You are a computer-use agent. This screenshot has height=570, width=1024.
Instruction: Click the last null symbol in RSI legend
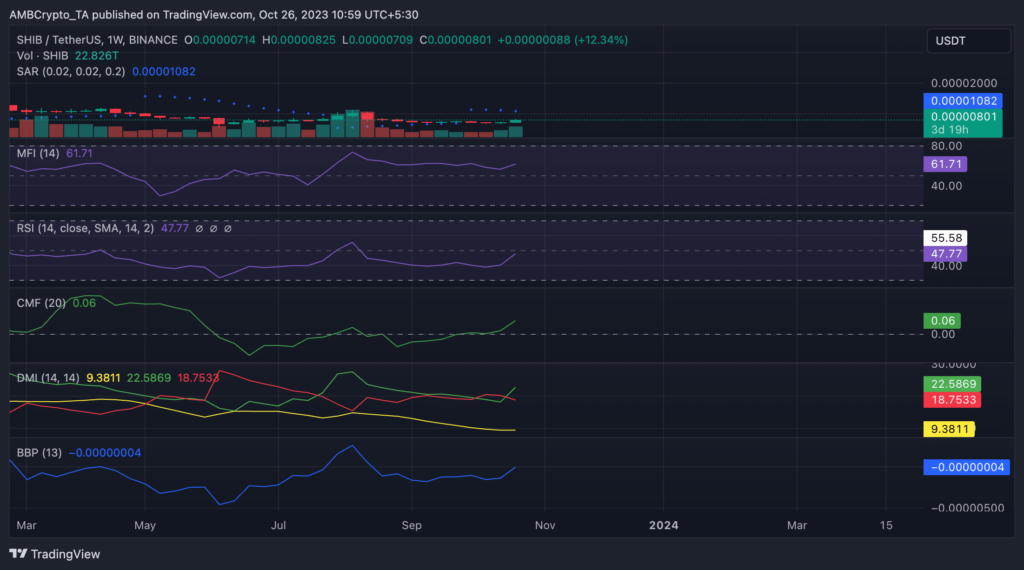point(228,228)
